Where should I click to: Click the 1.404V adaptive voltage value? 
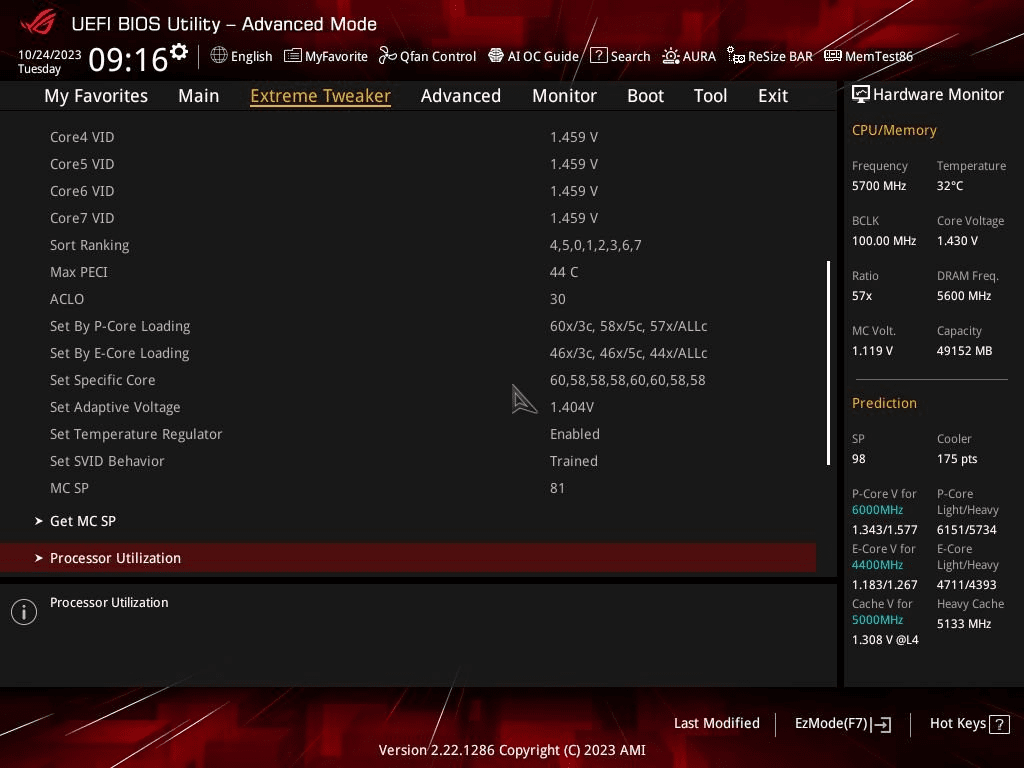tap(571, 408)
